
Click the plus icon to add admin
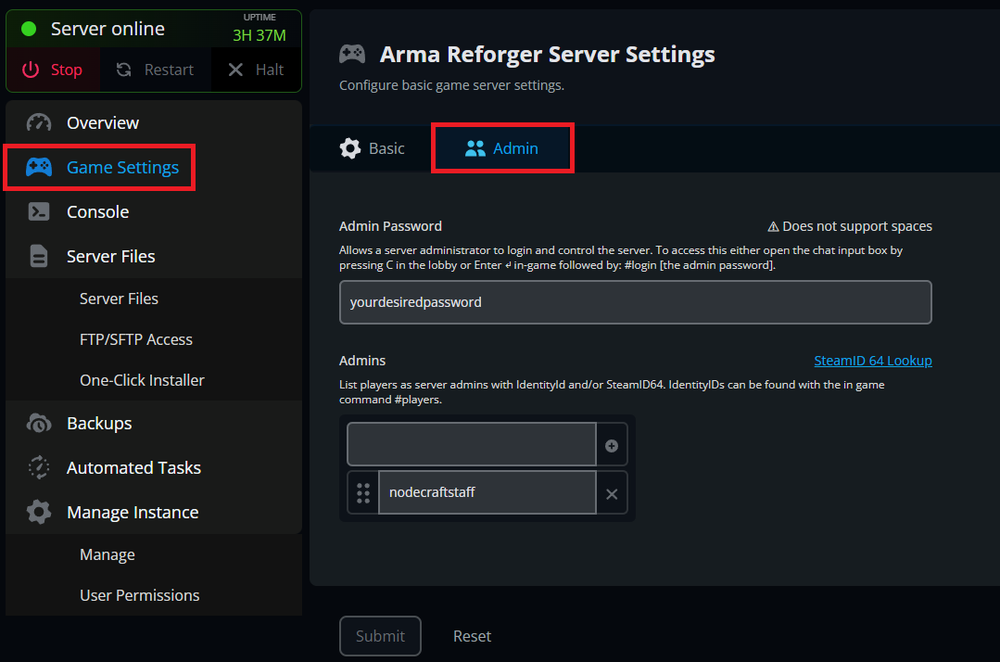coord(612,446)
